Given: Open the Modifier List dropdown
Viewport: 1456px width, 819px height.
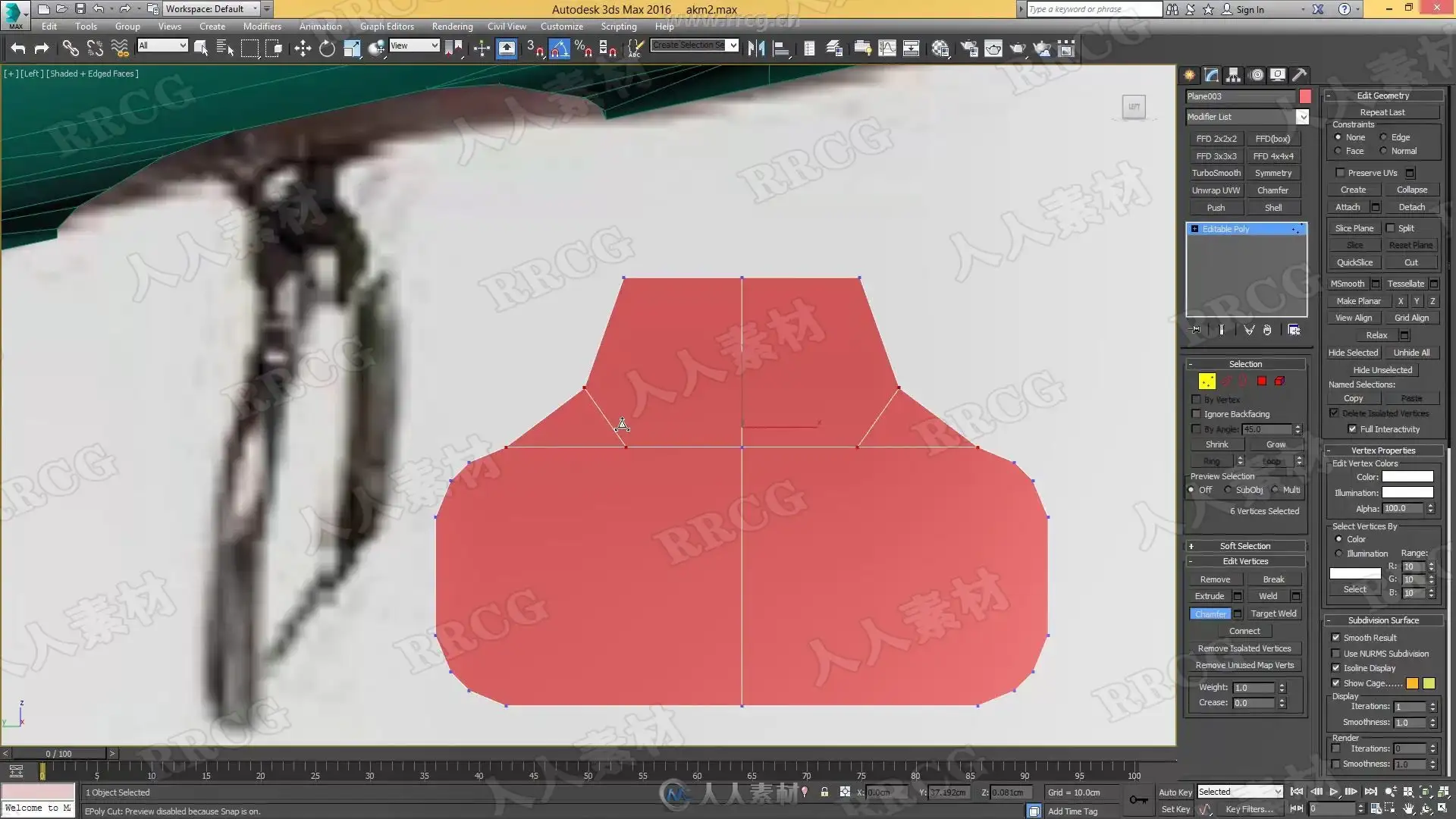Looking at the screenshot, I should point(1302,117).
